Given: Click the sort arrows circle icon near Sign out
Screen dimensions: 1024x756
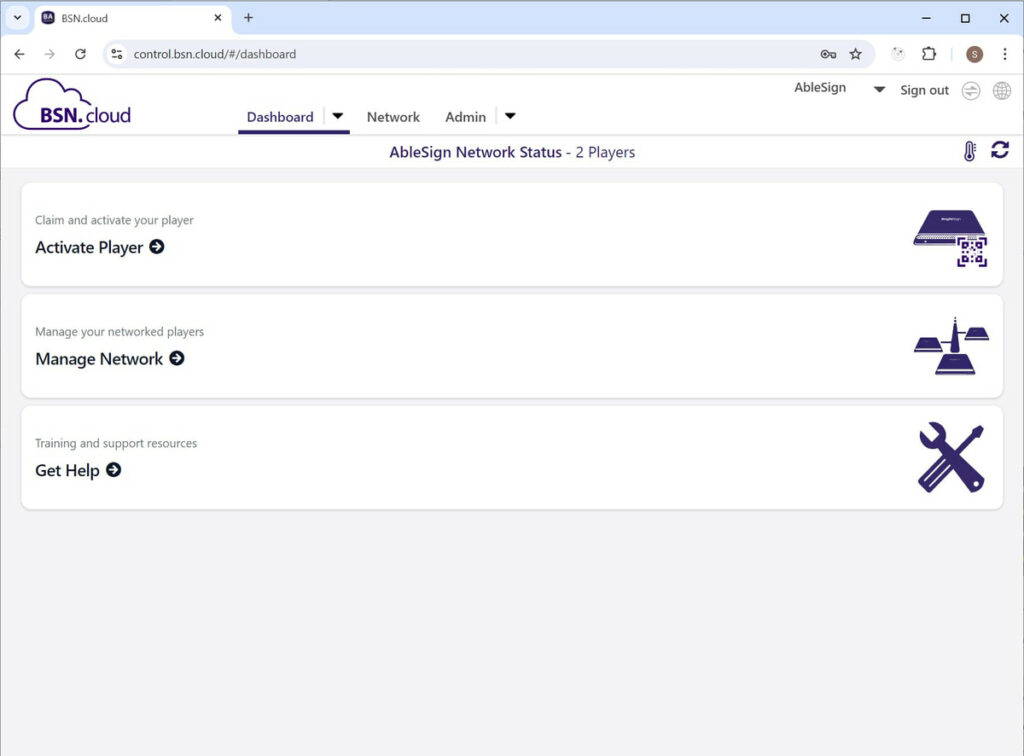Looking at the screenshot, I should [970, 89].
